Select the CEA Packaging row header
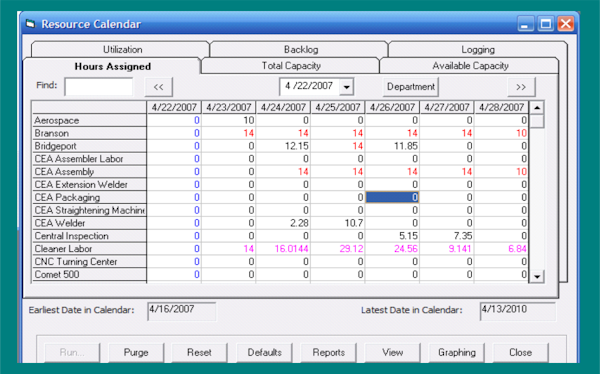This screenshot has width=600, height=374. (89, 197)
